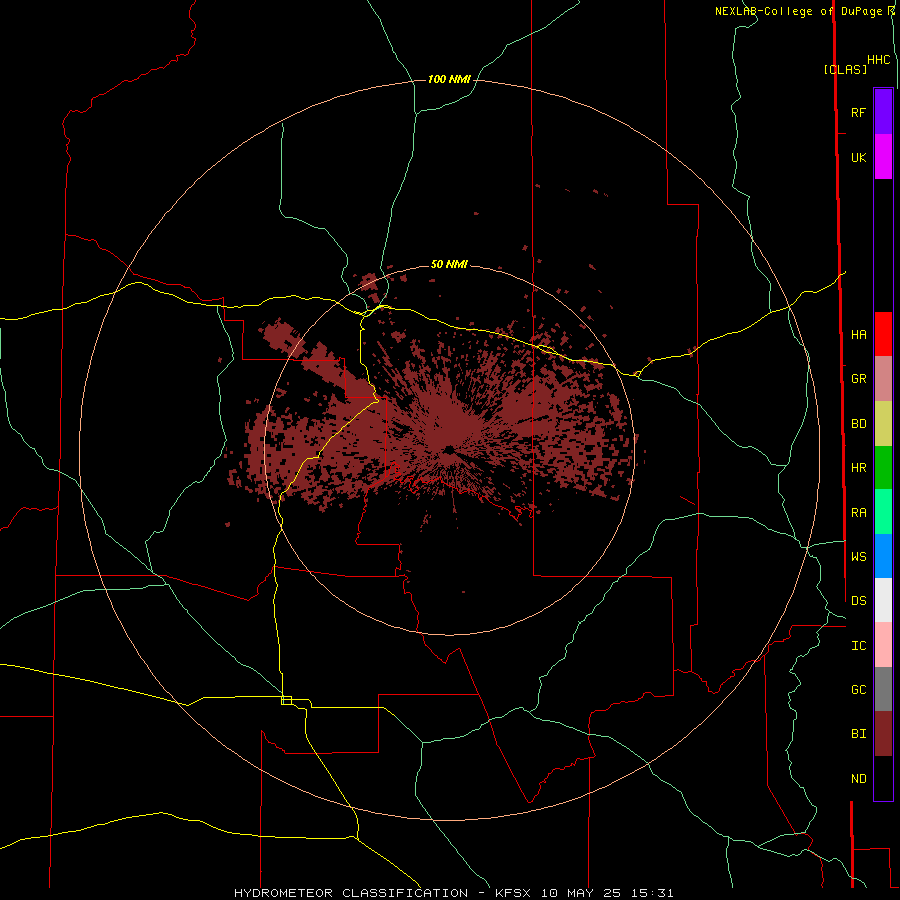Click the GR legend label
Image resolution: width=900 pixels, height=900 pixels.
[858, 379]
